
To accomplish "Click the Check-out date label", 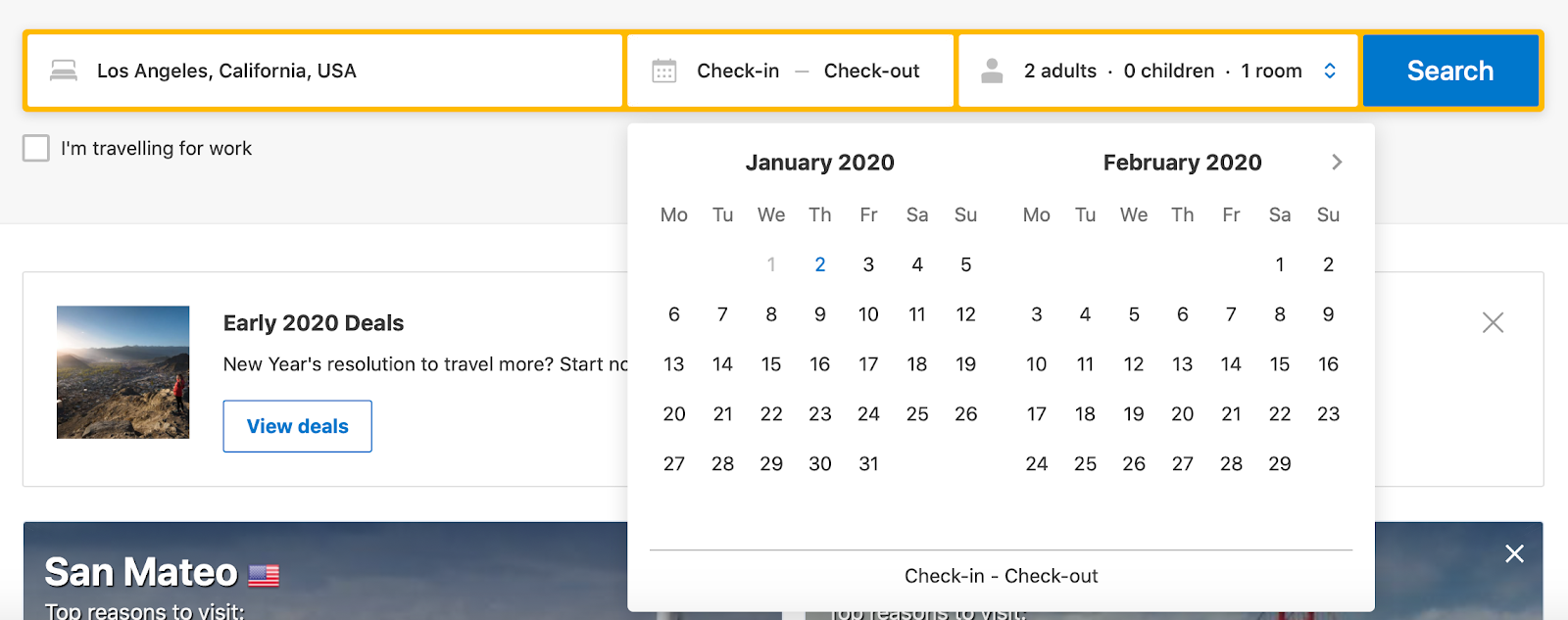I will 871,71.
